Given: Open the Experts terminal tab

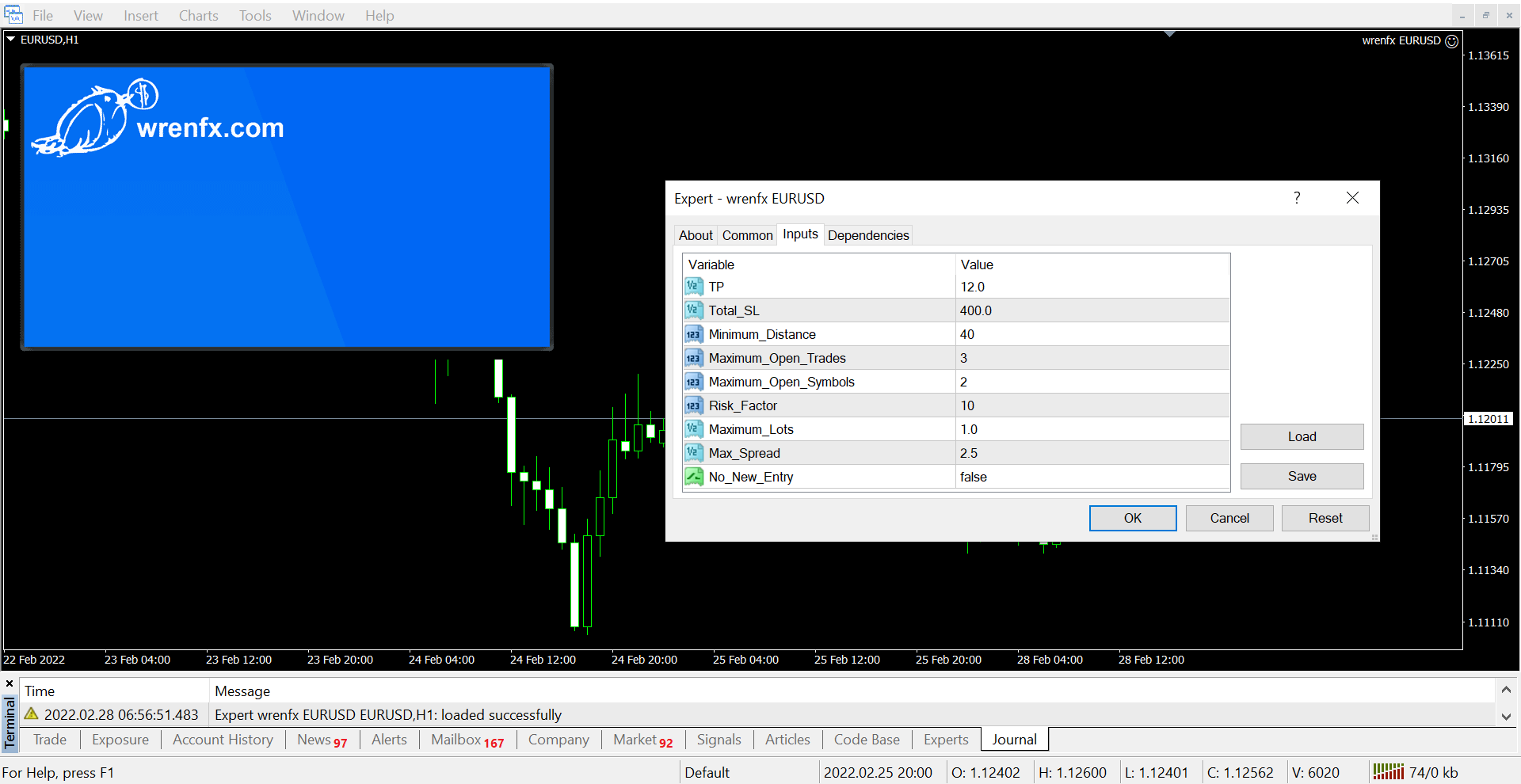Looking at the screenshot, I should (x=945, y=740).
